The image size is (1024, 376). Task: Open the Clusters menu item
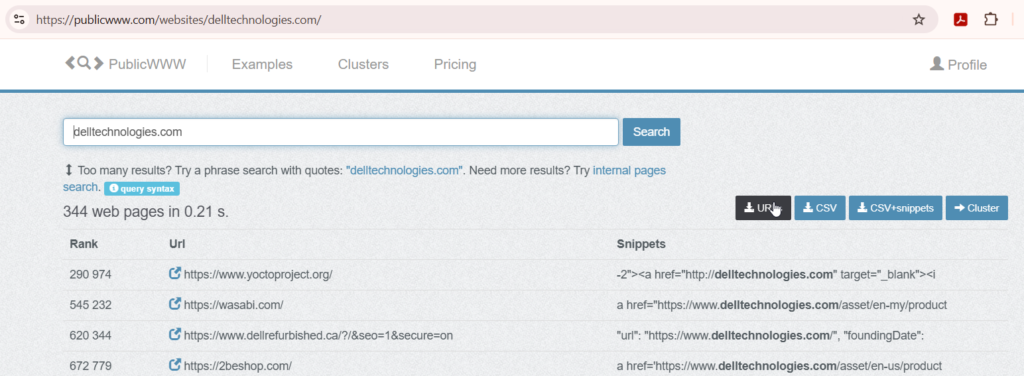pyautogui.click(x=363, y=65)
